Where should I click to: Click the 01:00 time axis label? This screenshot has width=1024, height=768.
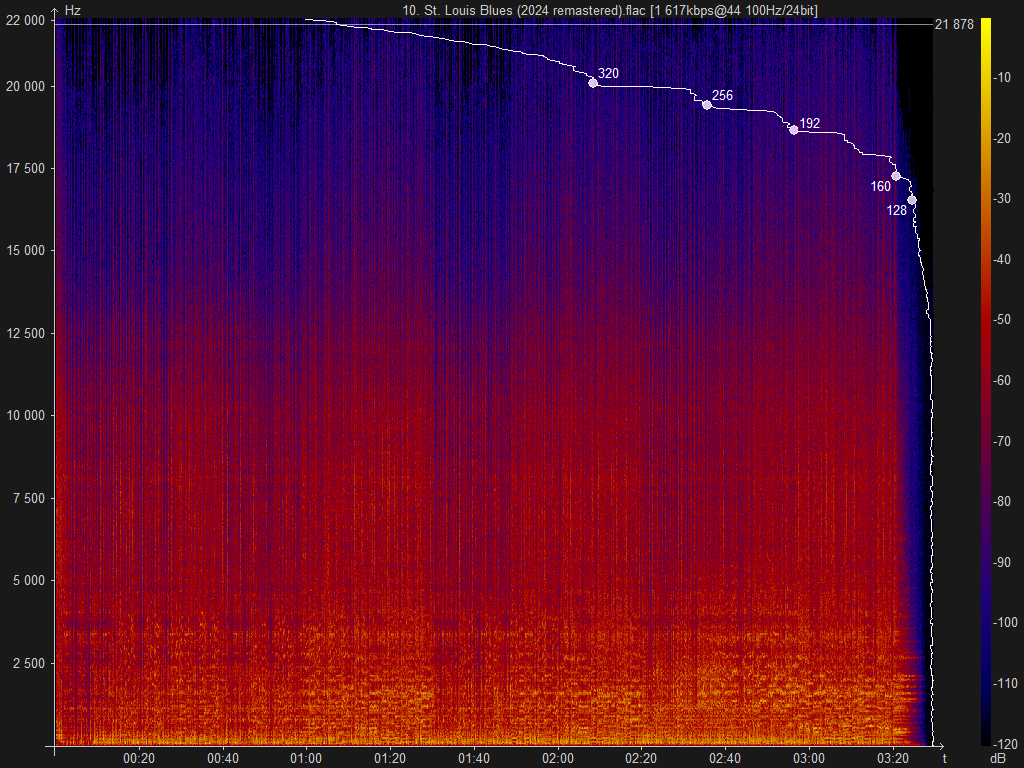point(306,759)
